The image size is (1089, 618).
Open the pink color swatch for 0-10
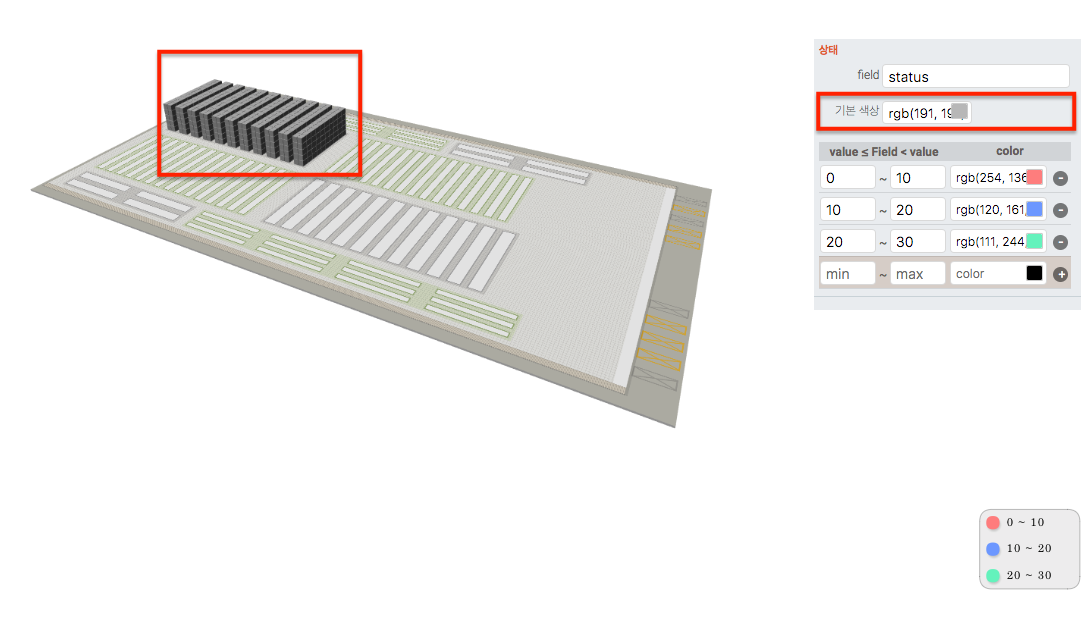tap(1034, 177)
